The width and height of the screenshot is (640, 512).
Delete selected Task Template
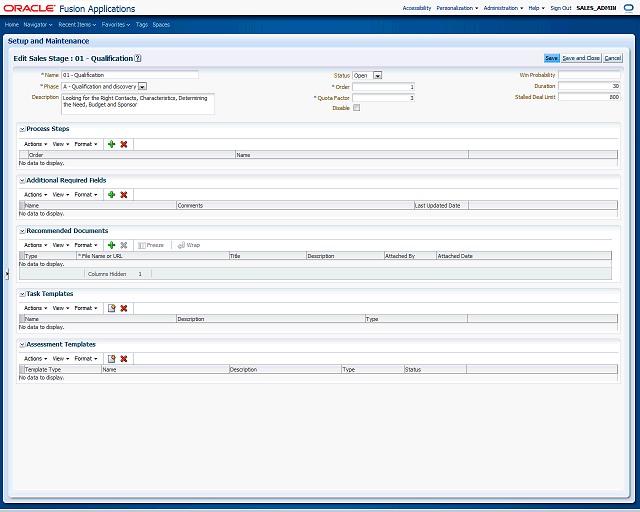coord(124,308)
